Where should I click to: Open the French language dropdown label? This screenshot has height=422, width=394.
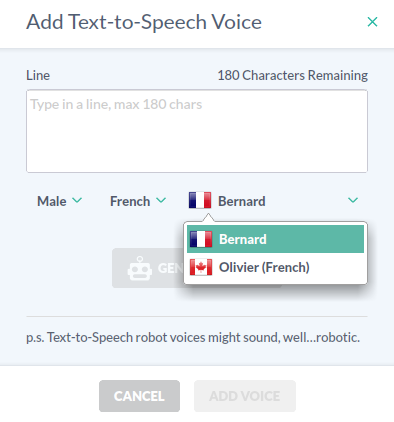coord(130,201)
